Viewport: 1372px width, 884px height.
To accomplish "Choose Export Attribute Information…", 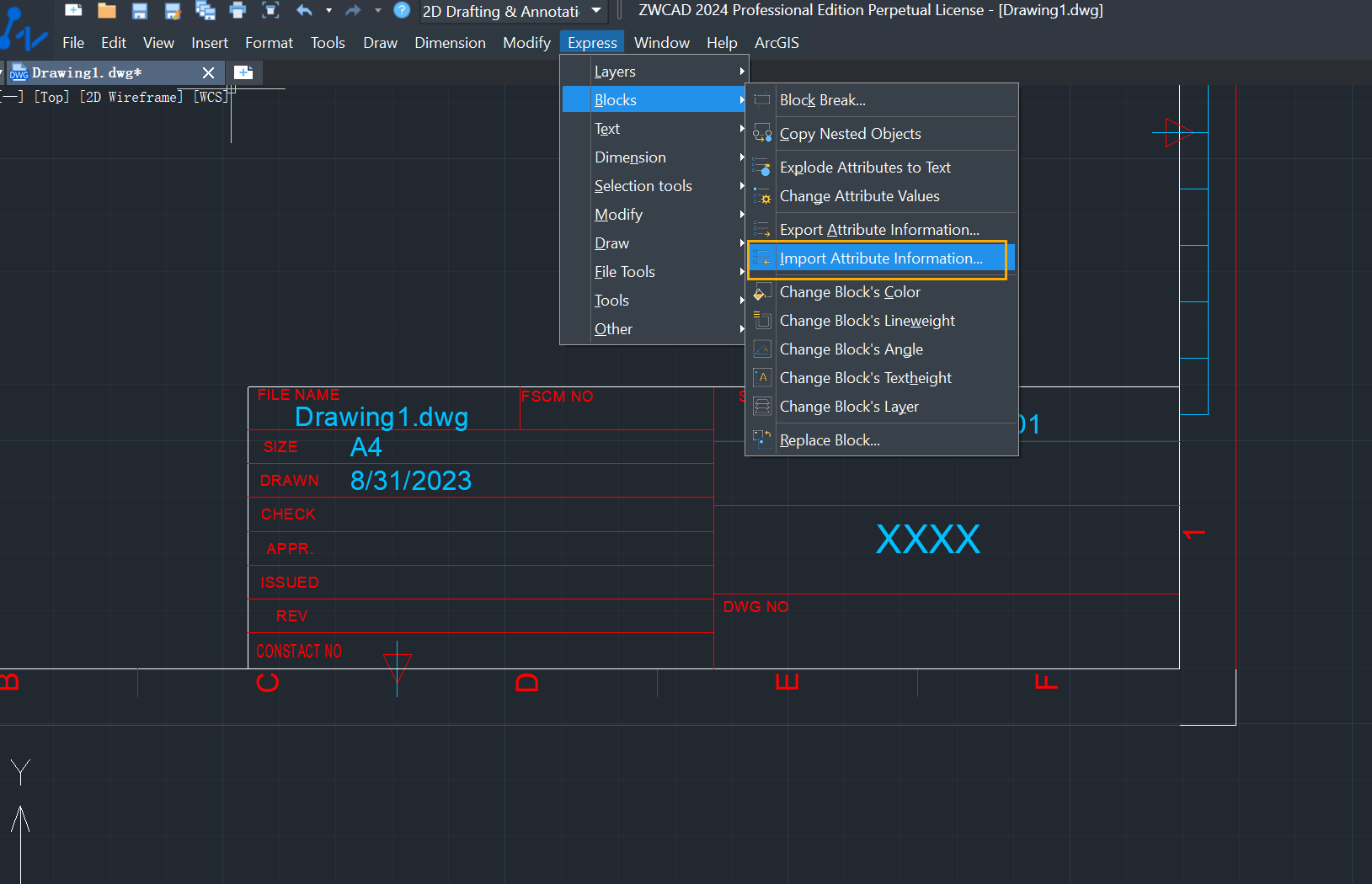I will (882, 230).
